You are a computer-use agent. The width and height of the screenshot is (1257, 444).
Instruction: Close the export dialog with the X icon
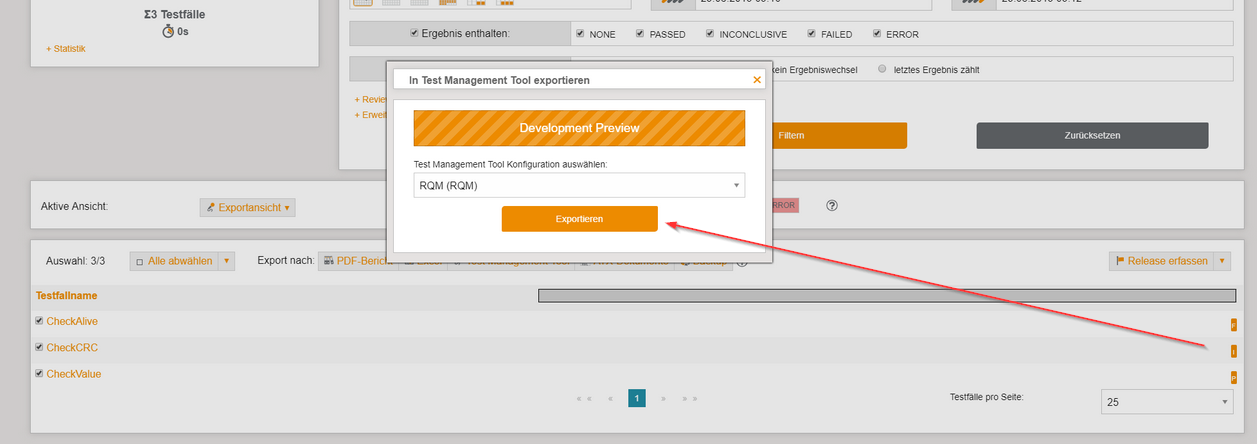pos(756,79)
